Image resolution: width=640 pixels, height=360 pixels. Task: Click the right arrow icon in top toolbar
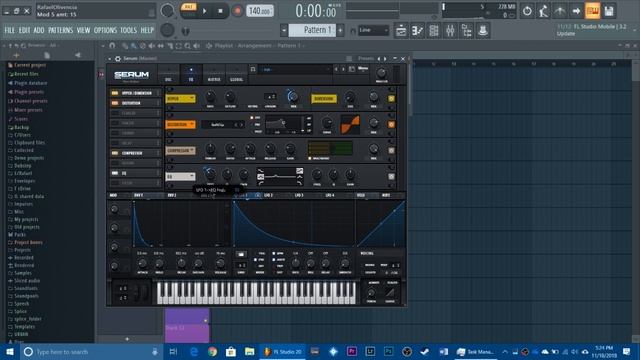(x=576, y=11)
